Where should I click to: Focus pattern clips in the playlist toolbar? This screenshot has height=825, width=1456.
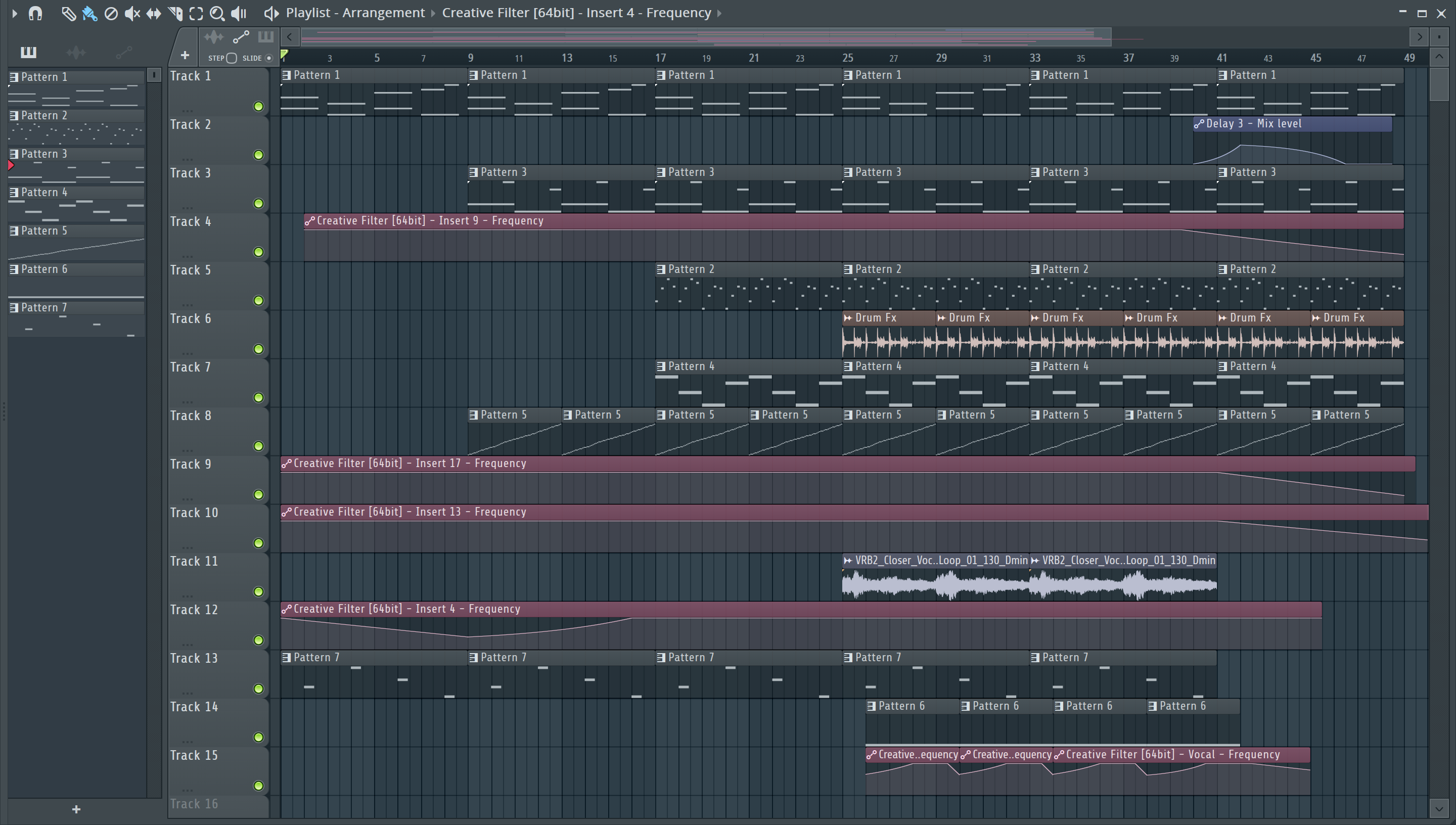pyautogui.click(x=266, y=37)
